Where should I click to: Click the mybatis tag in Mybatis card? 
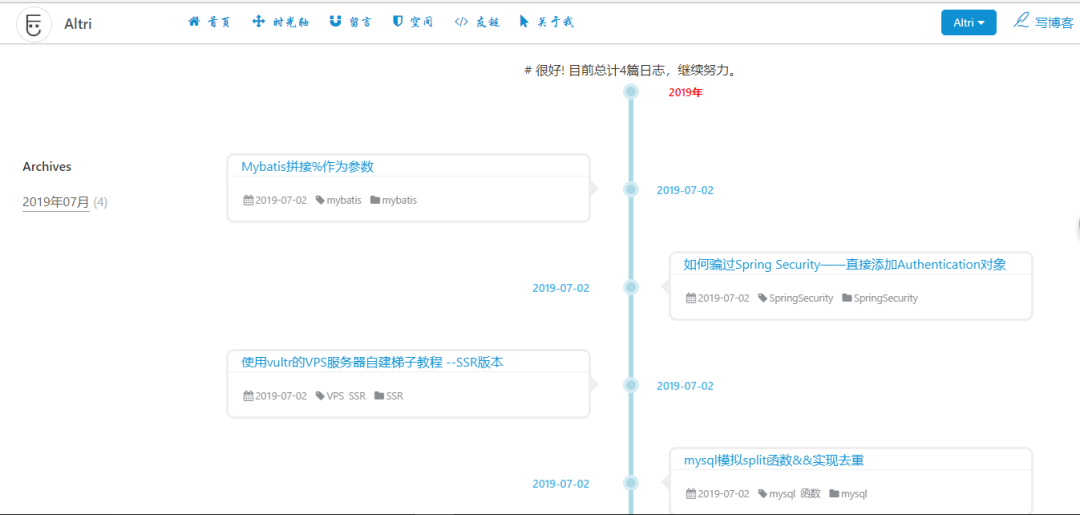344,200
